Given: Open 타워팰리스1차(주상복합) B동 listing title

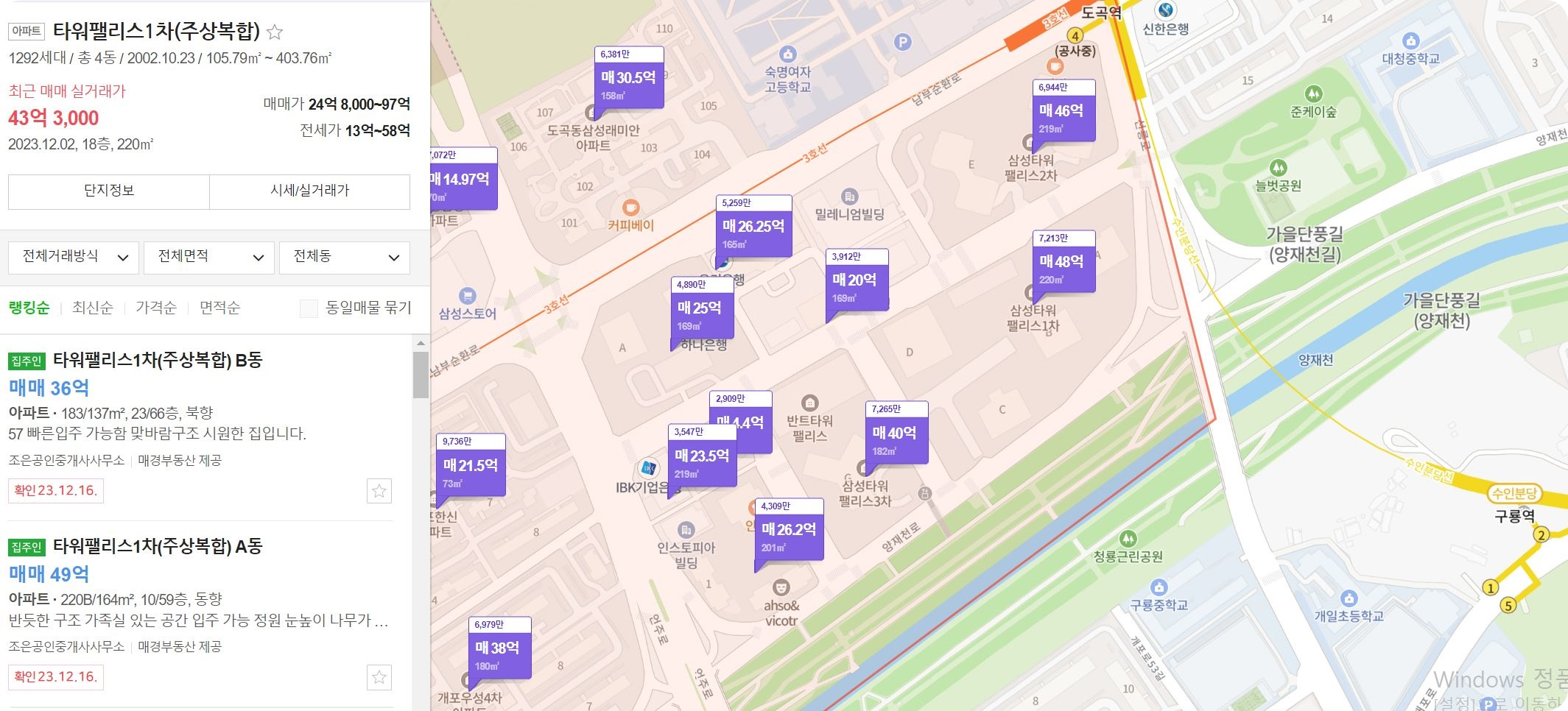Looking at the screenshot, I should [158, 360].
